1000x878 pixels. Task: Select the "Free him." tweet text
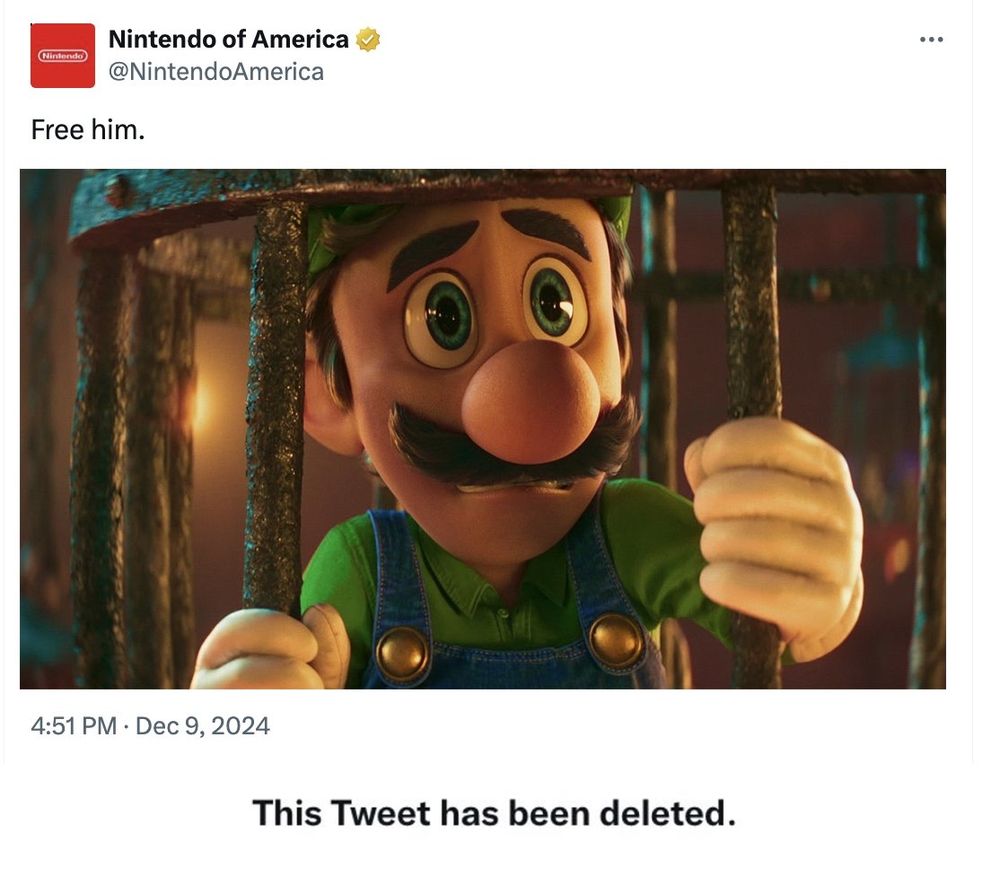pos(88,130)
